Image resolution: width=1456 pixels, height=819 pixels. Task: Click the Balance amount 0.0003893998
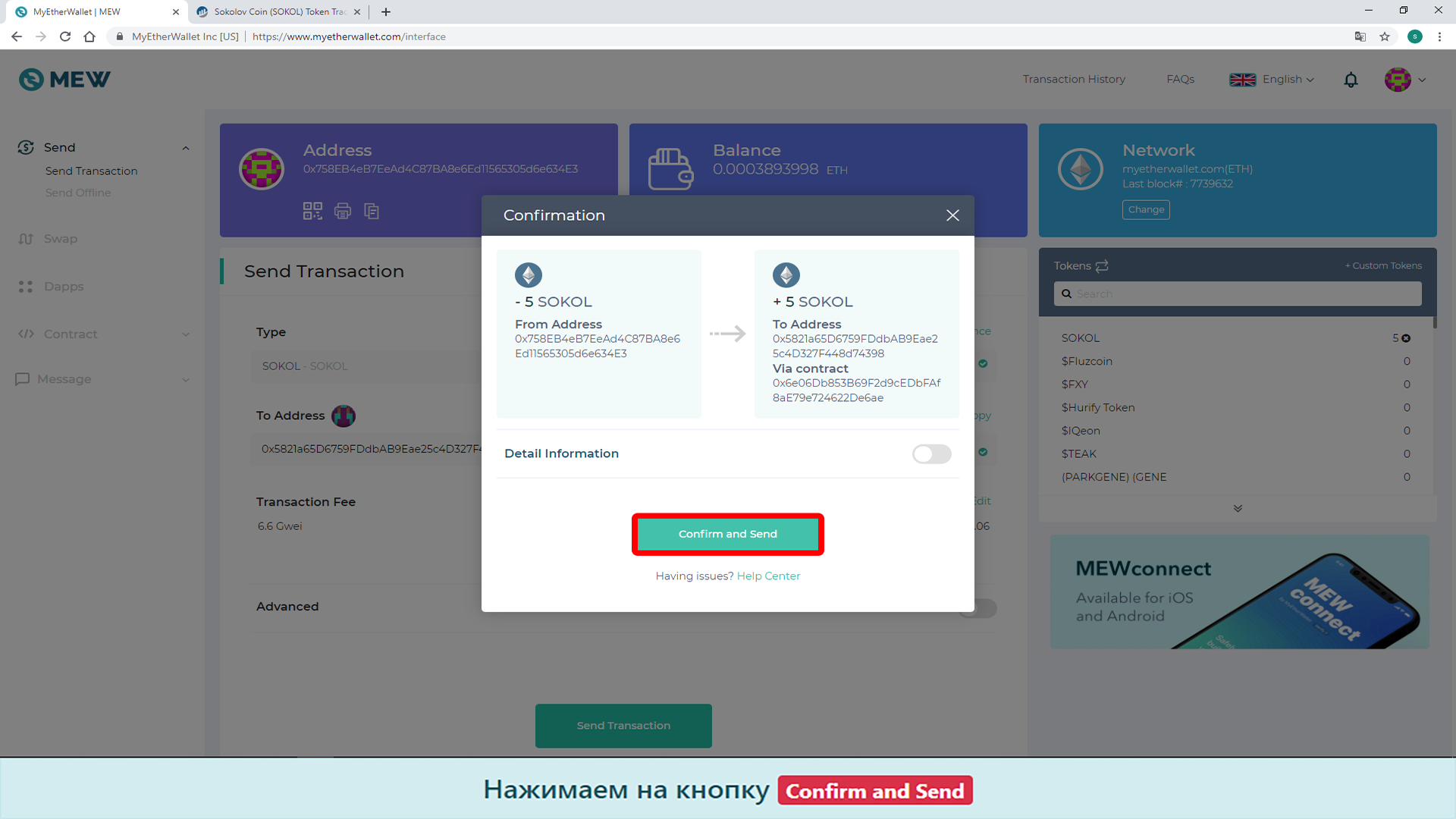[765, 169]
